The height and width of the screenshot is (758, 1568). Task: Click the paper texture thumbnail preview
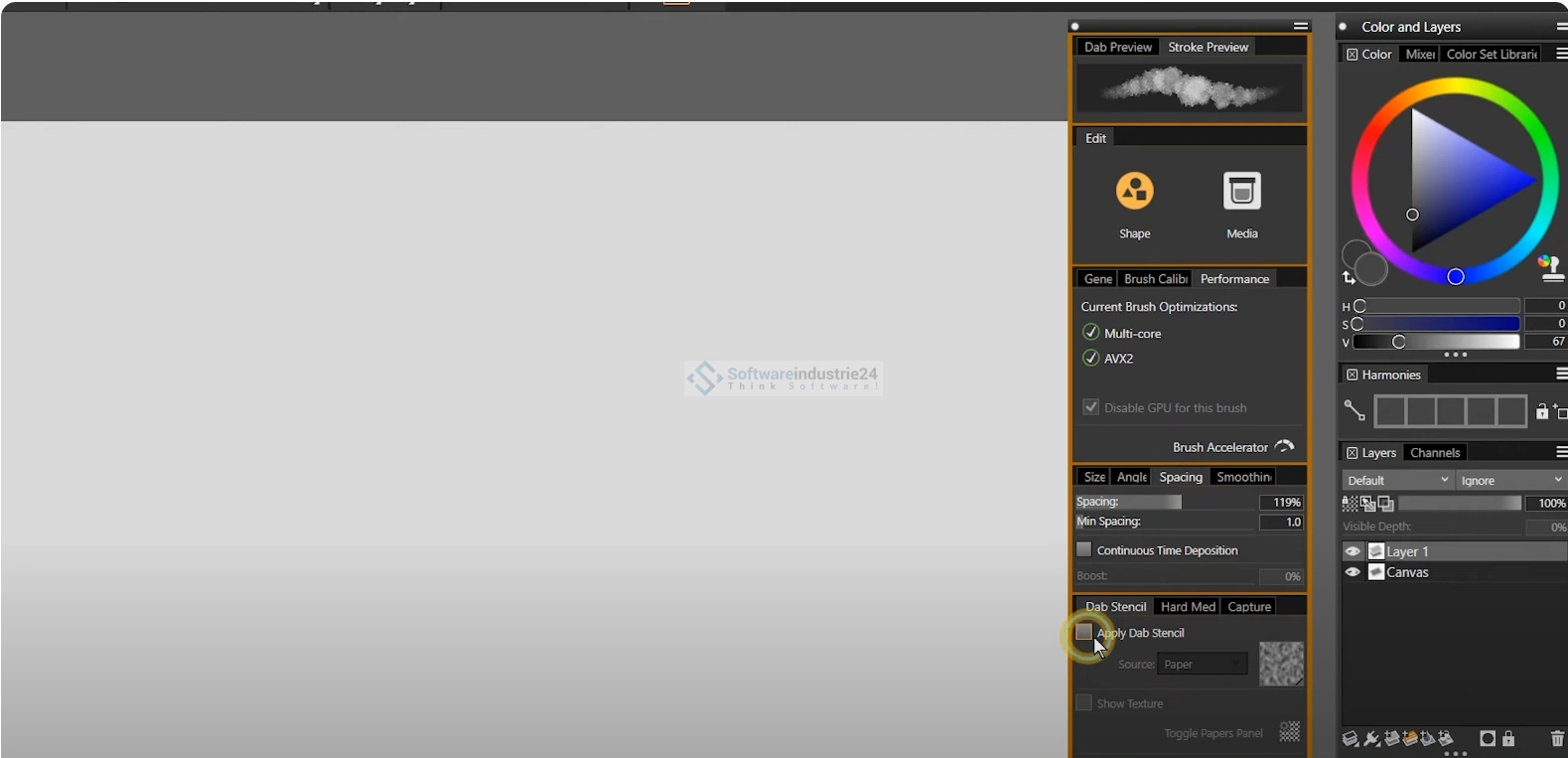[x=1281, y=664]
